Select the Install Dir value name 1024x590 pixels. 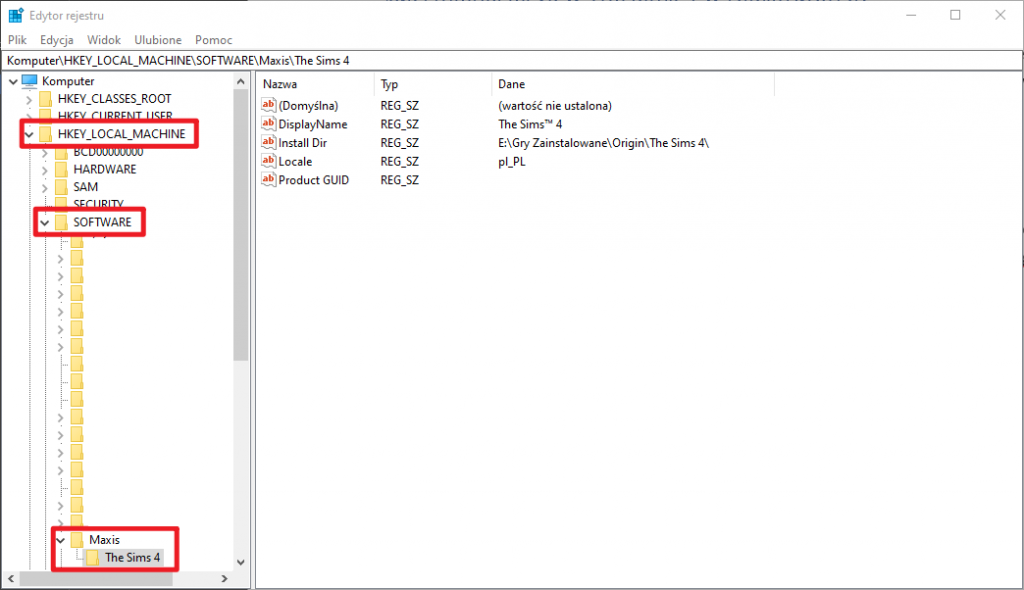point(302,142)
